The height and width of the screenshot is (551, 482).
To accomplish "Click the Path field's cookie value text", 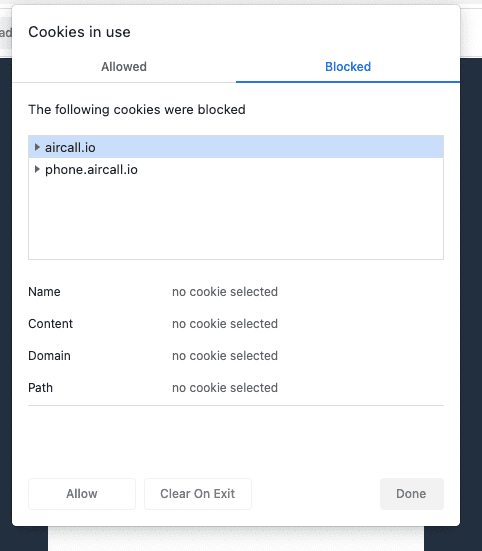I will coord(225,388).
